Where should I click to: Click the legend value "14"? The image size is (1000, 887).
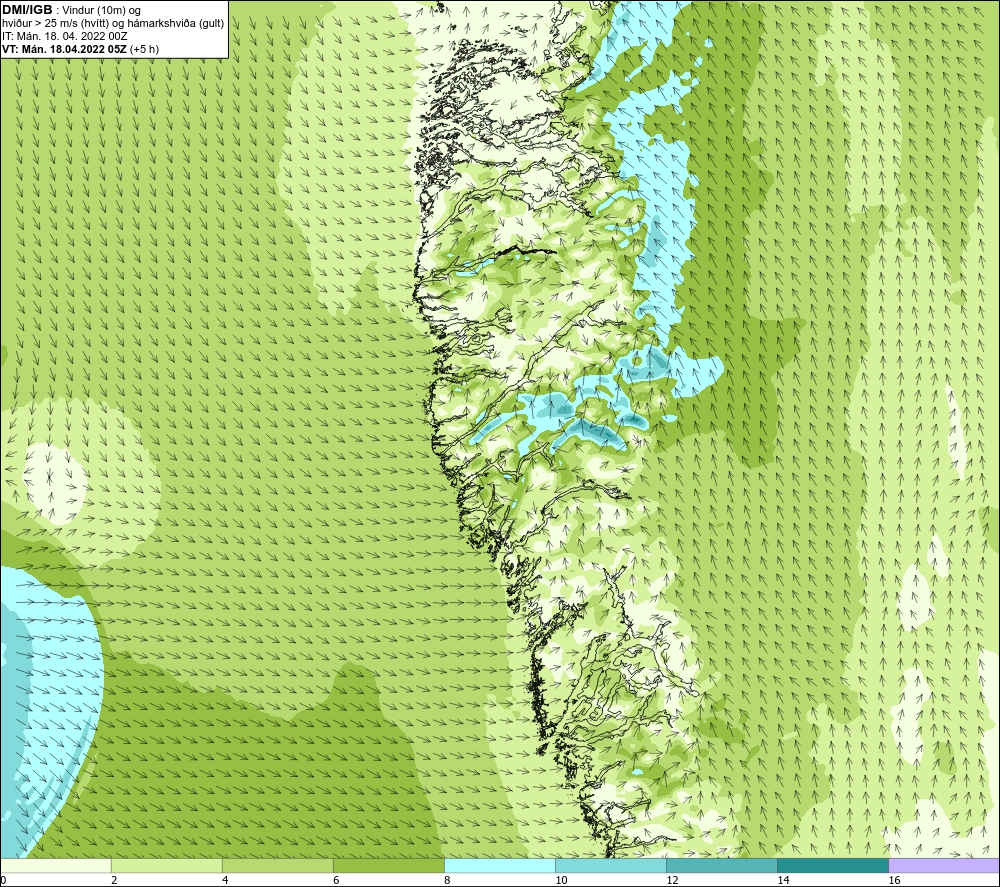coord(783,880)
